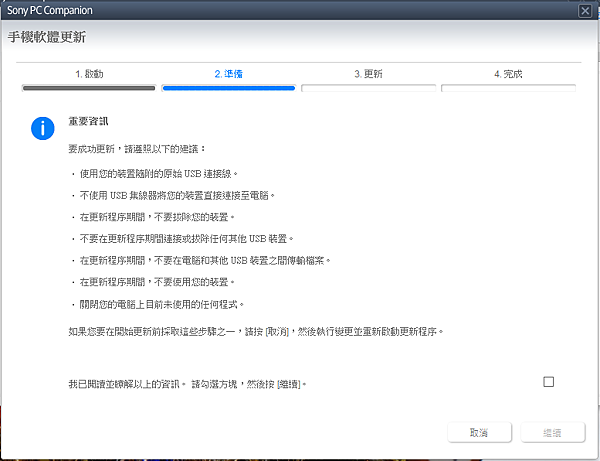Click paragraph beginning 如果您要在開始更新前

click(256, 331)
